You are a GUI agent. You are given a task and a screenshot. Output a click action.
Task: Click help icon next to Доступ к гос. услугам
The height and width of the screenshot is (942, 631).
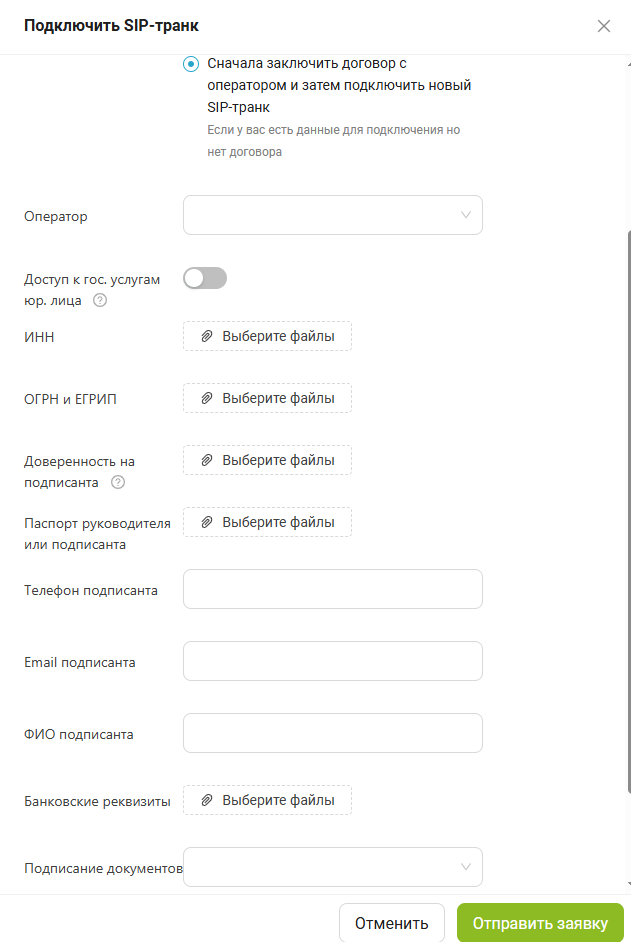click(100, 300)
